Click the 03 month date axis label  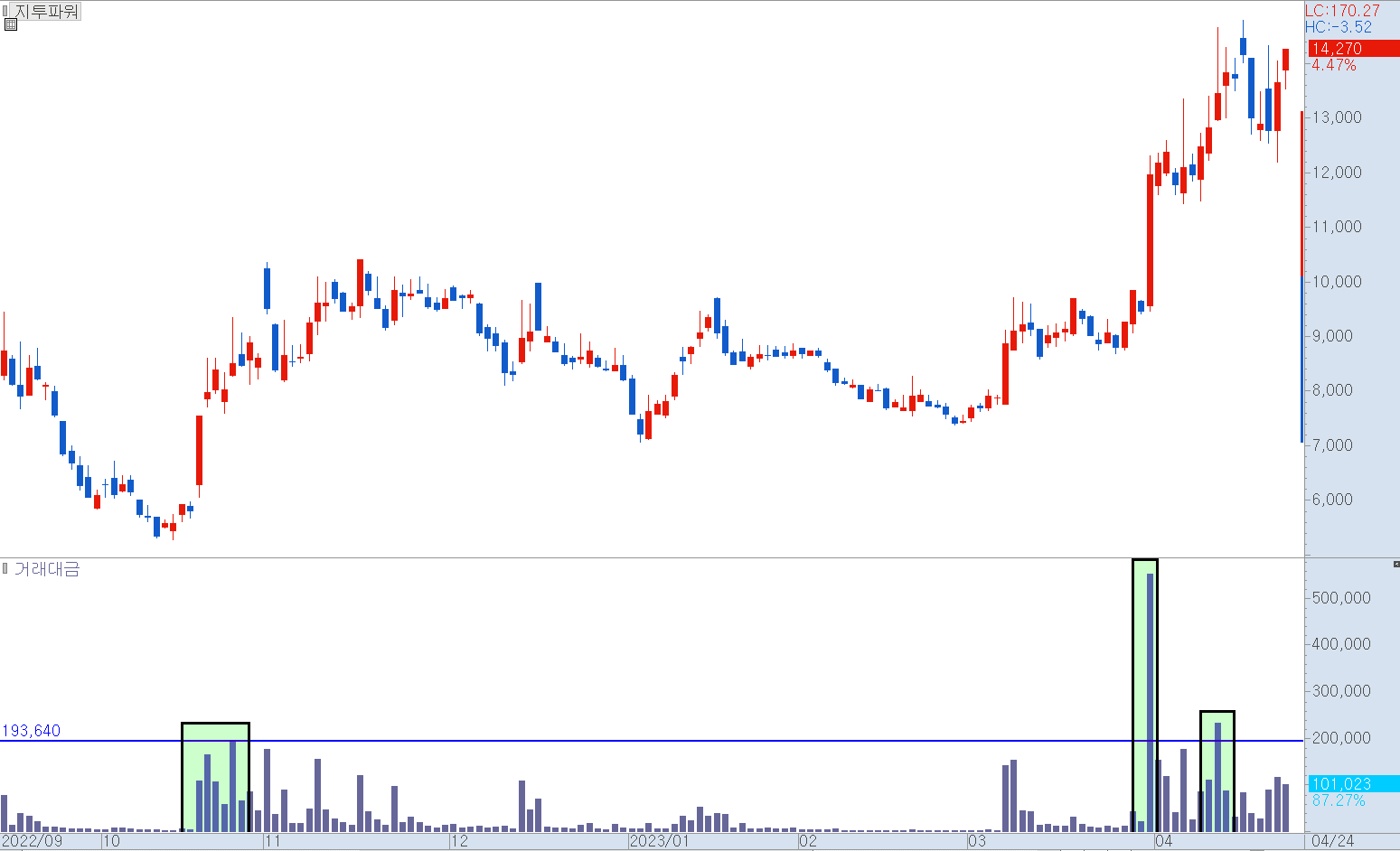977,842
